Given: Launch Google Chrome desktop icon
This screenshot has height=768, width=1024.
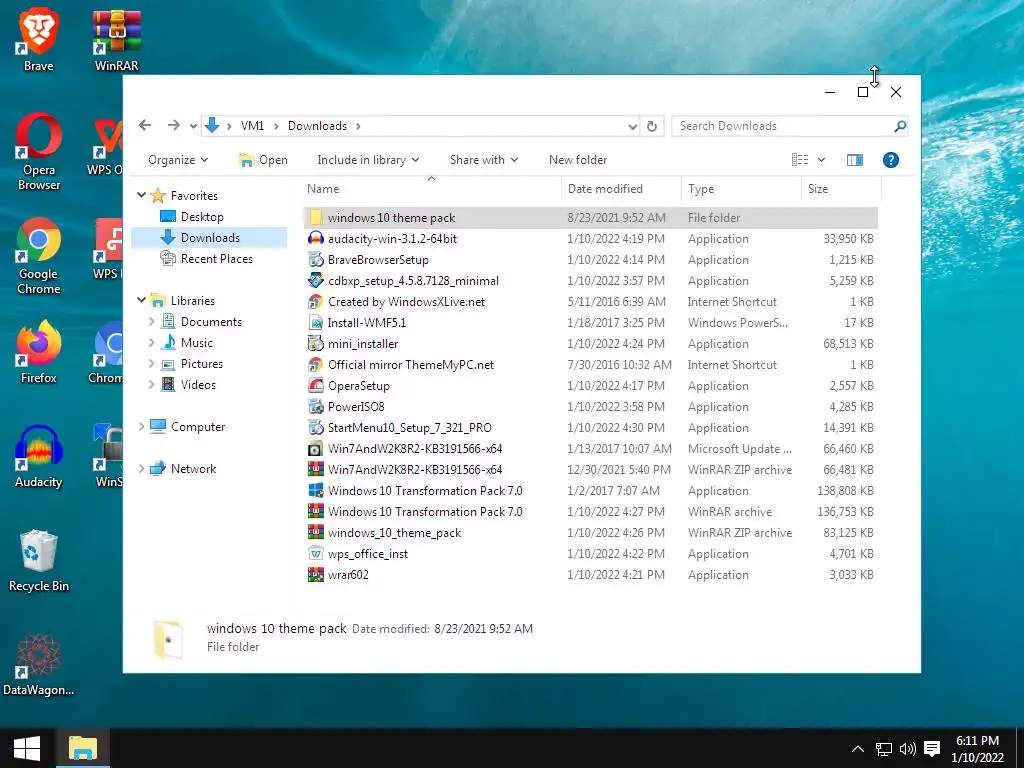Looking at the screenshot, I should [x=39, y=256].
